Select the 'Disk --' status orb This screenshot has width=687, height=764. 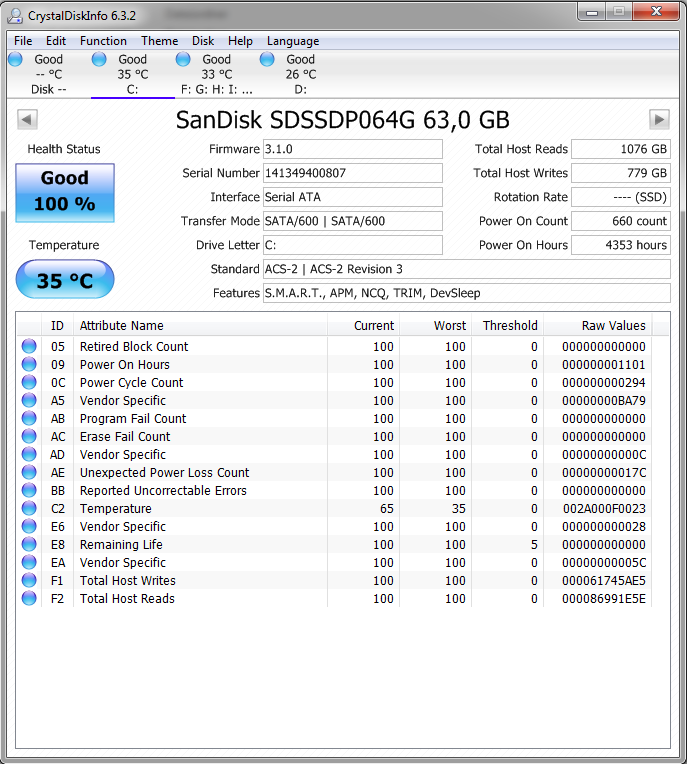tap(16, 59)
